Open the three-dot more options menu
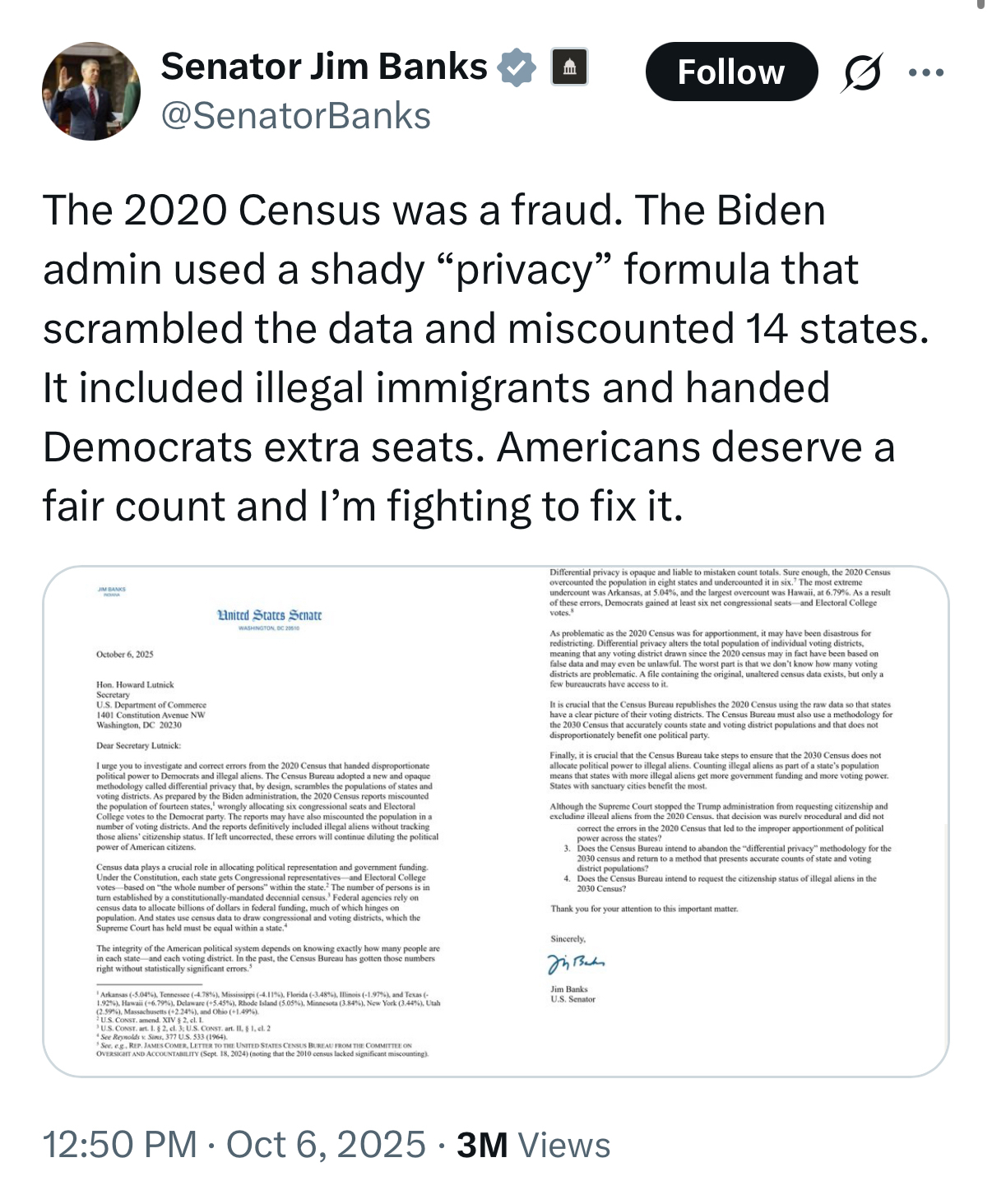The height and width of the screenshot is (1204, 992). click(x=926, y=72)
